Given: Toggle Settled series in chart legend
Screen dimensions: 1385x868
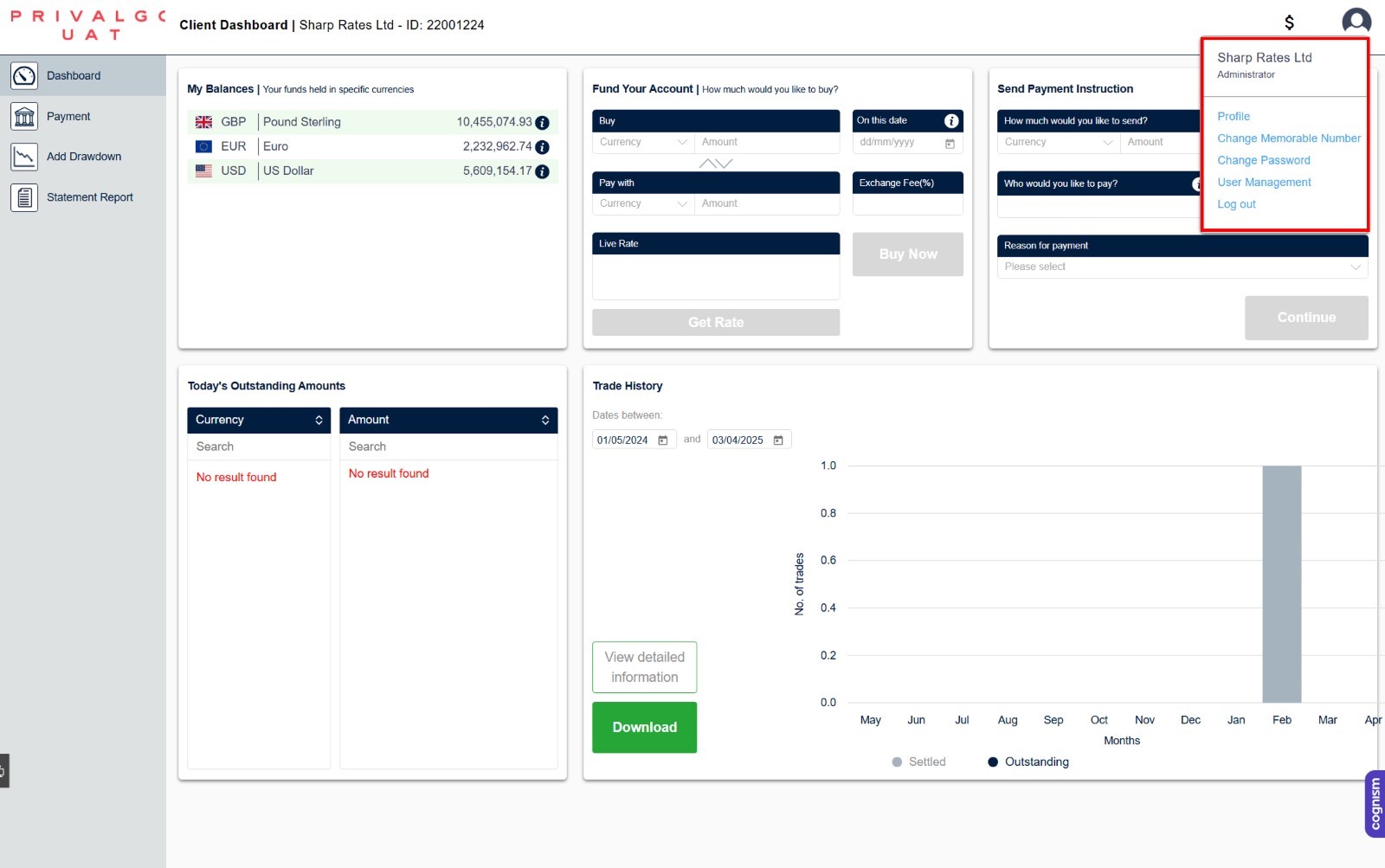Looking at the screenshot, I should tap(918, 762).
